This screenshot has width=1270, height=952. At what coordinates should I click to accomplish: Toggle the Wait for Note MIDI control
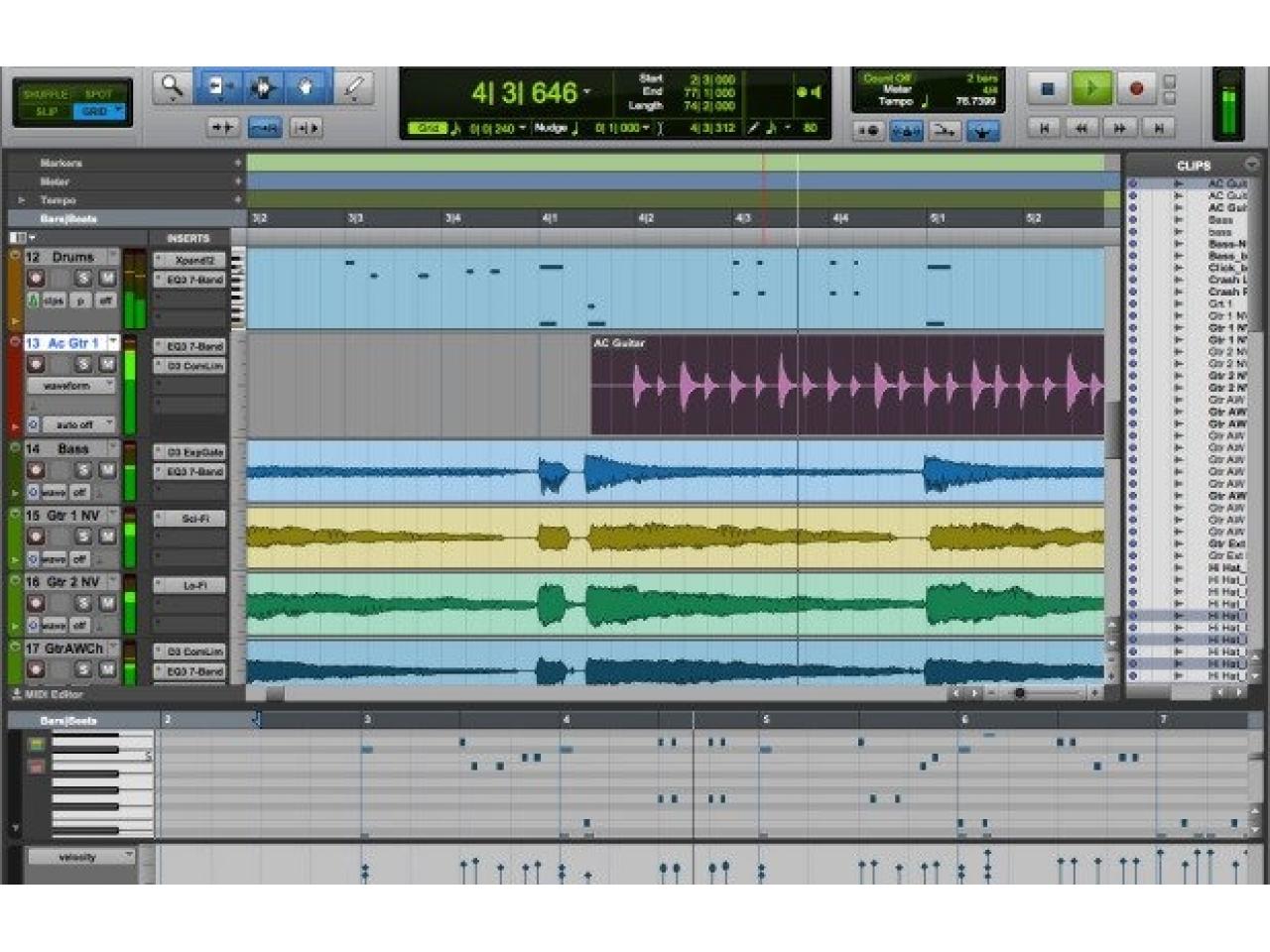pyautogui.click(x=868, y=130)
